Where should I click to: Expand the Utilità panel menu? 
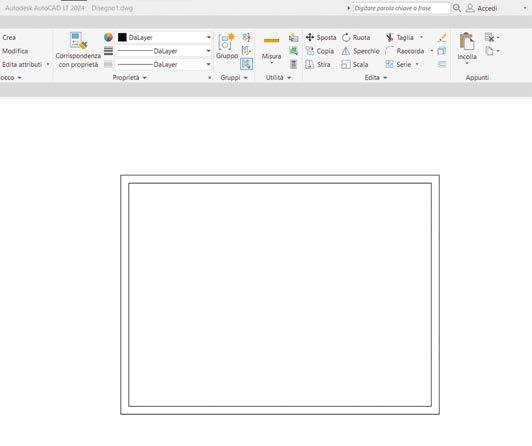click(x=278, y=78)
